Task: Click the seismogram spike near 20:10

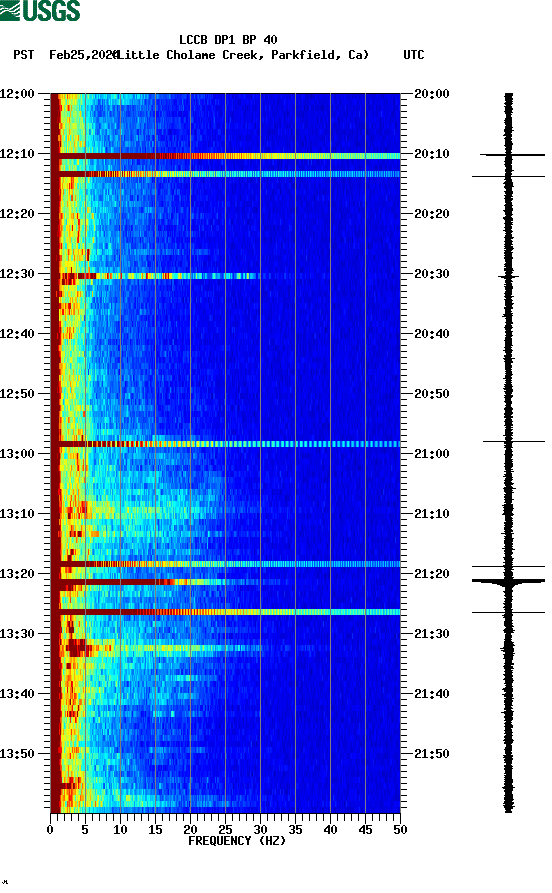Action: point(512,154)
